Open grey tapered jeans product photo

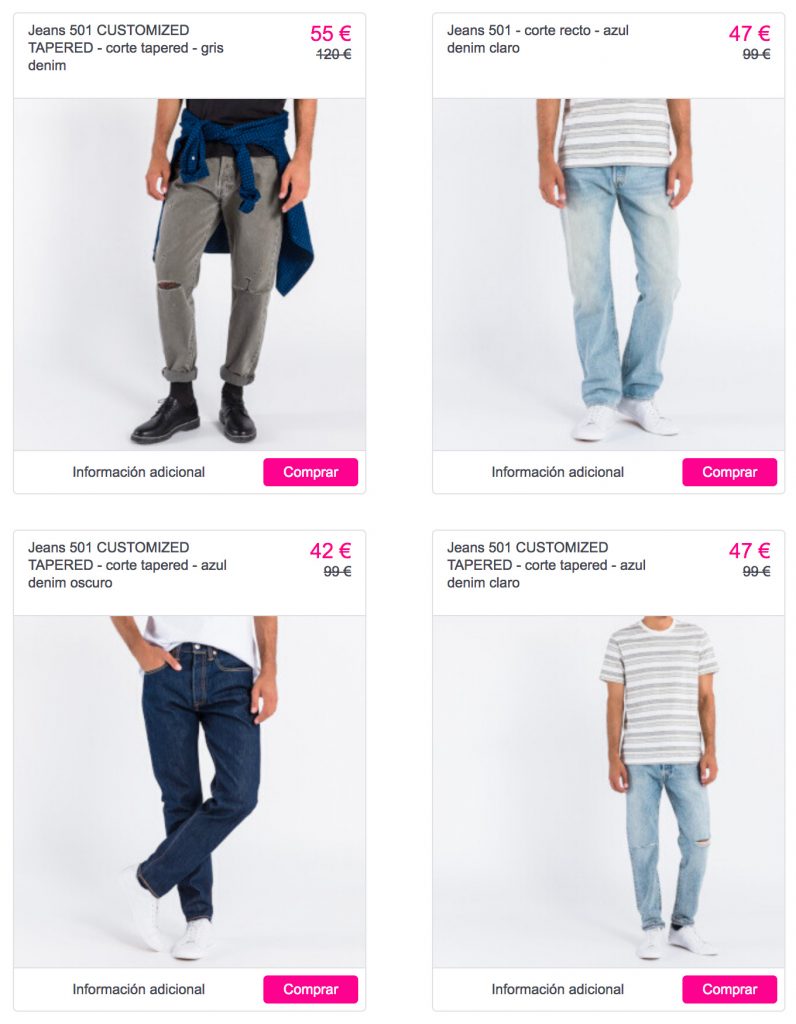[x=189, y=274]
